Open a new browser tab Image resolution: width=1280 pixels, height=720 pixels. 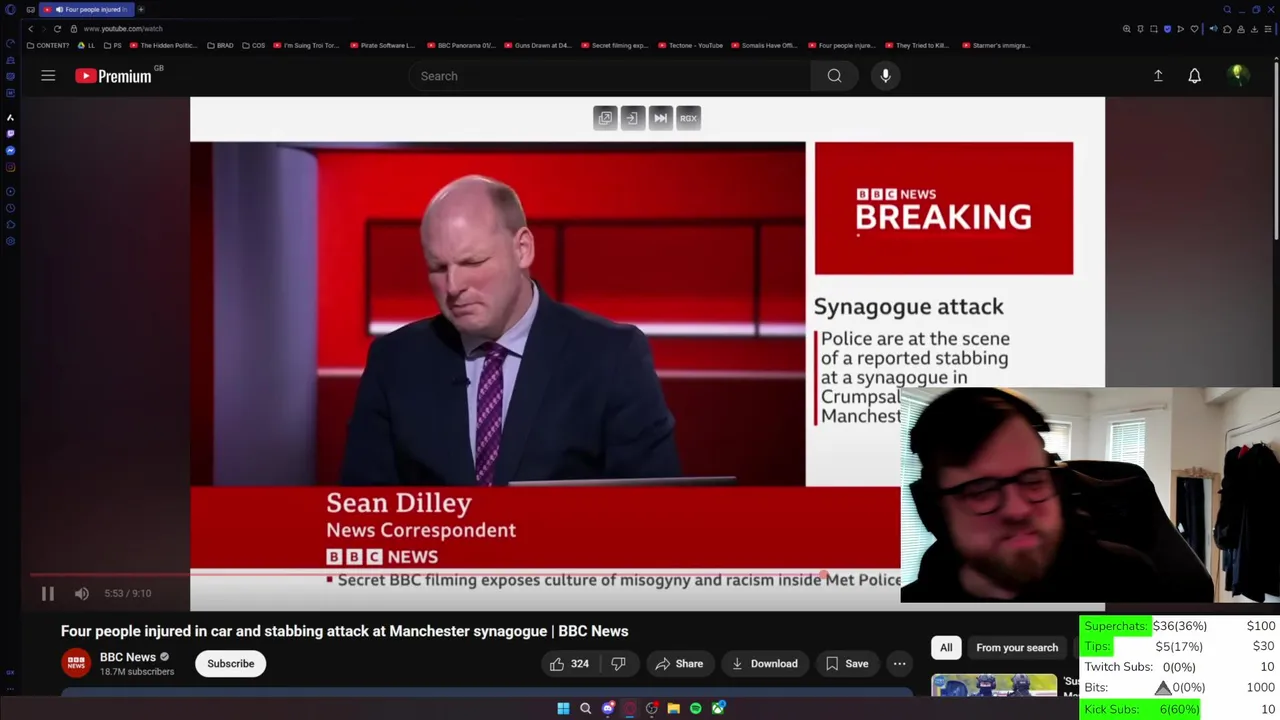coord(141,9)
